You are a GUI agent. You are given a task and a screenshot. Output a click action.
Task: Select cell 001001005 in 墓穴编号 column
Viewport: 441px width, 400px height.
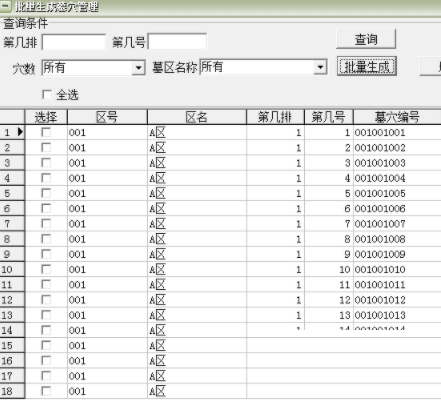click(397, 193)
